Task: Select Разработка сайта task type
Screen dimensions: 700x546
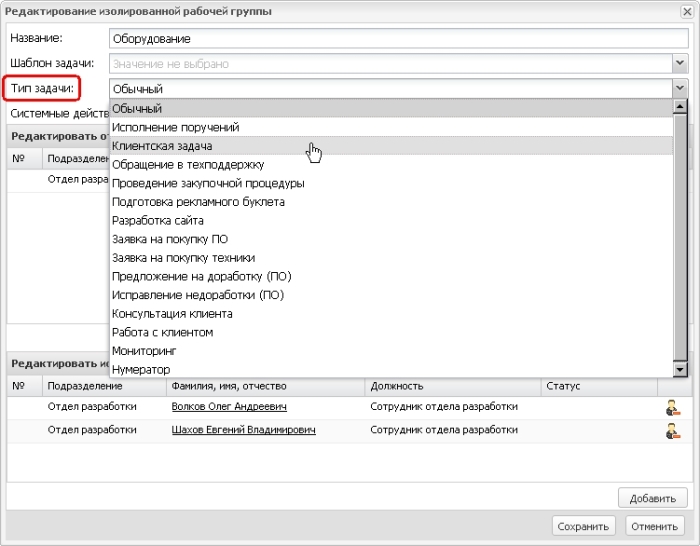Action: click(158, 221)
